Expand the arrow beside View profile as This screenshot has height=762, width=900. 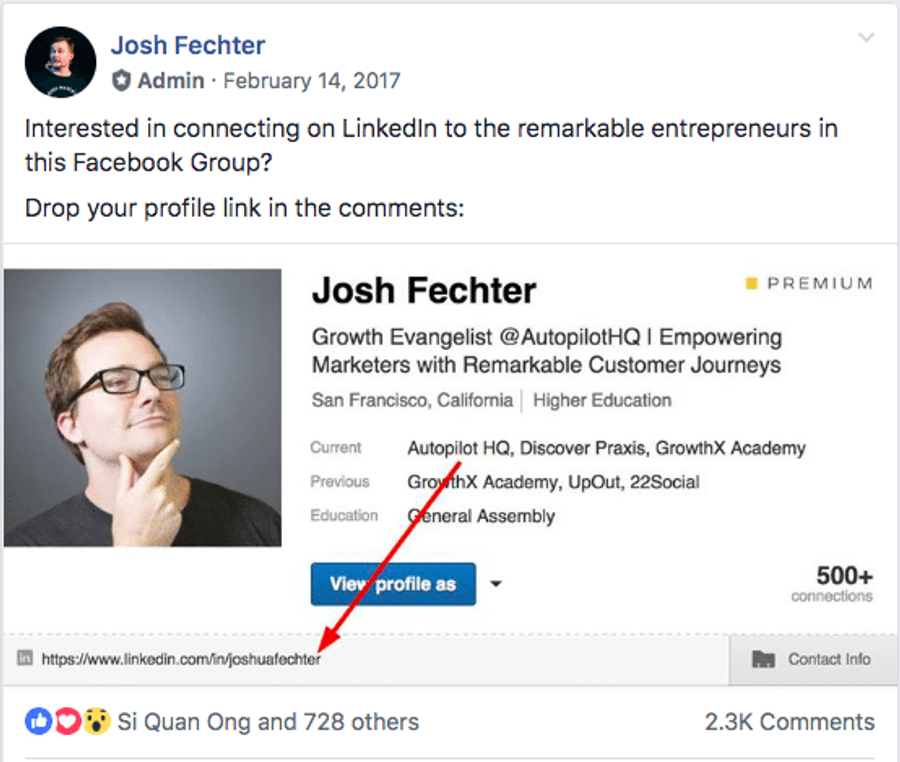[496, 584]
